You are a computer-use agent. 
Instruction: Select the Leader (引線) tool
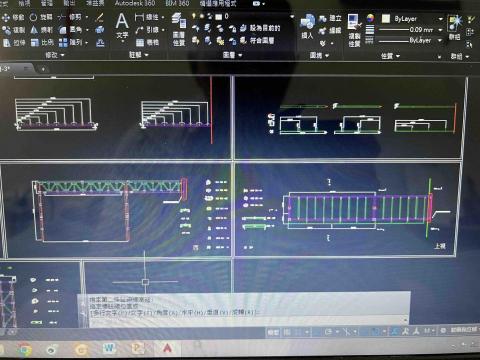[147, 30]
